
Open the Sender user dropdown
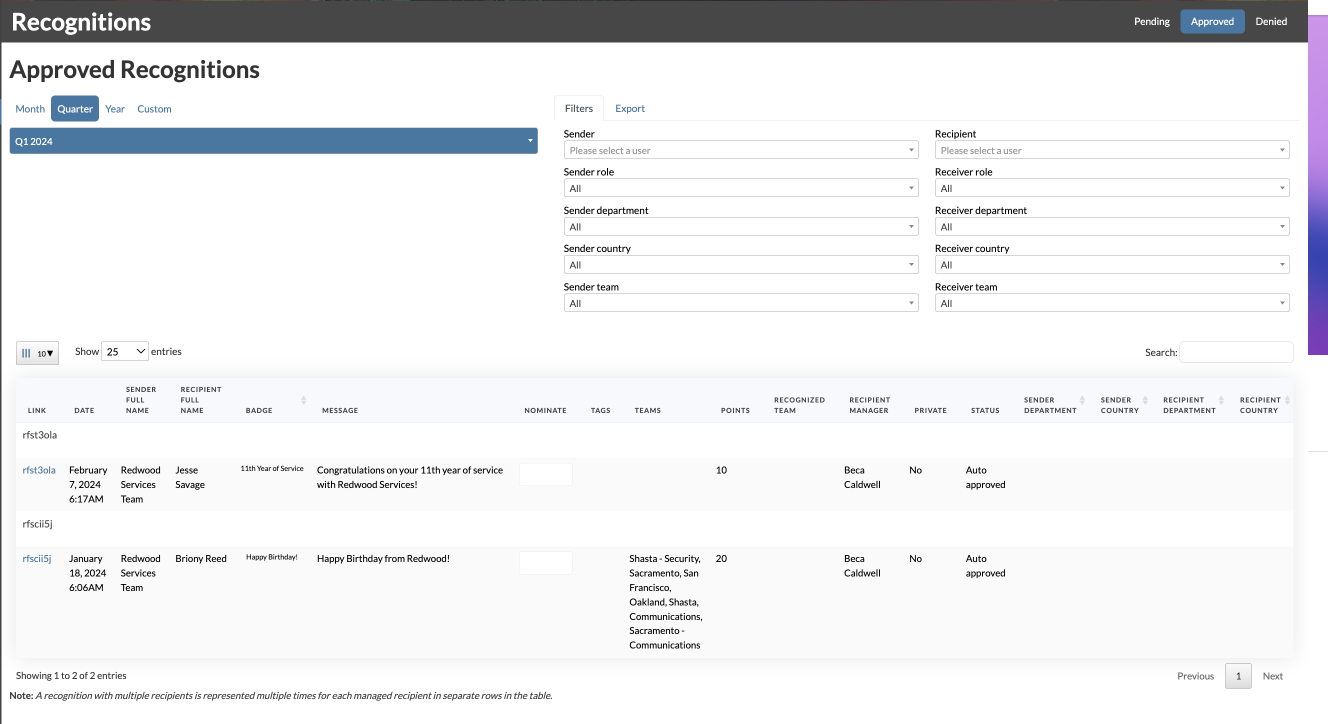741,150
